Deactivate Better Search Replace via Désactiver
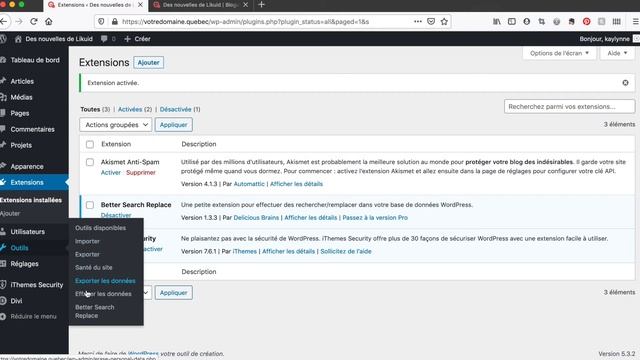 point(116,215)
